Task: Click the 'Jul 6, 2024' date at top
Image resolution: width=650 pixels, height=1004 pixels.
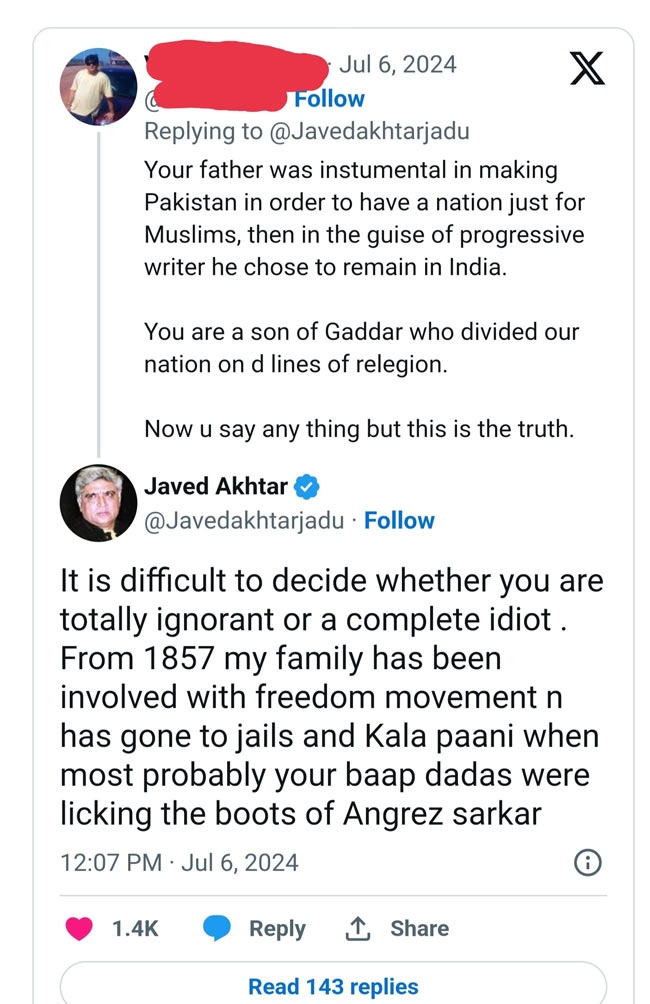Action: coord(397,65)
